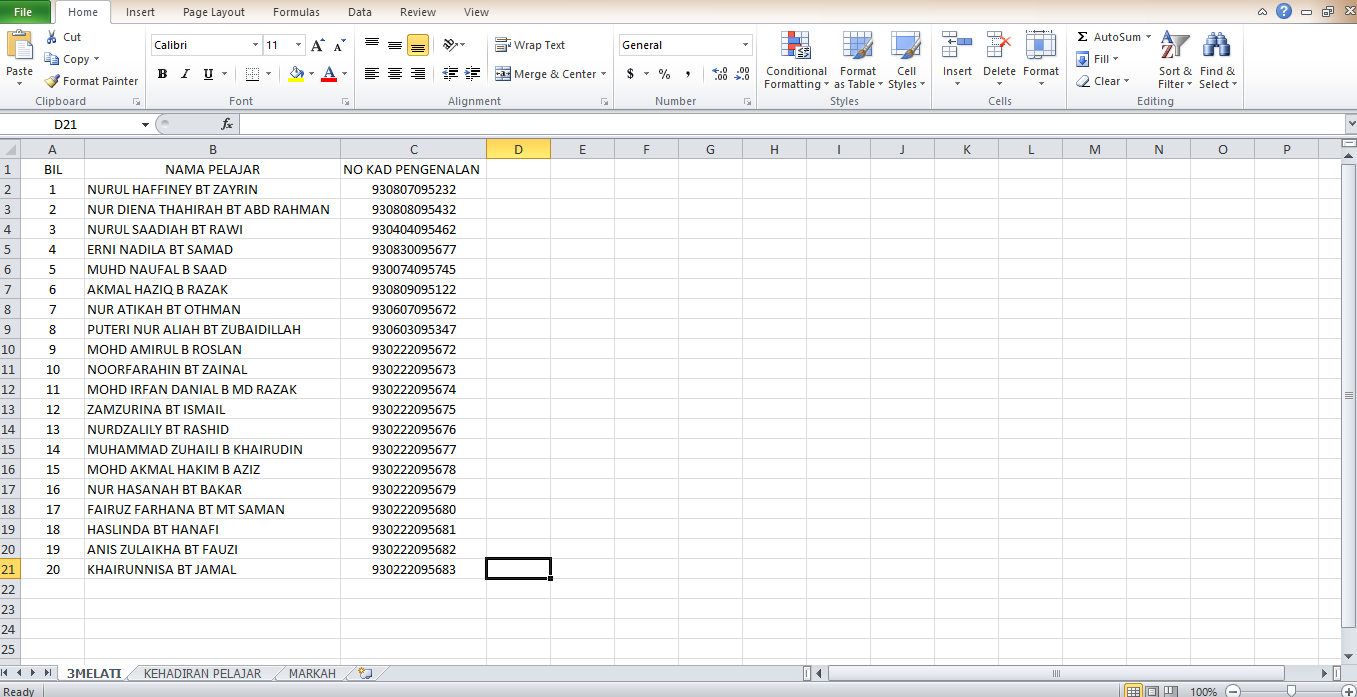
Task: Click the Decrease Decimal icon
Action: click(x=743, y=74)
